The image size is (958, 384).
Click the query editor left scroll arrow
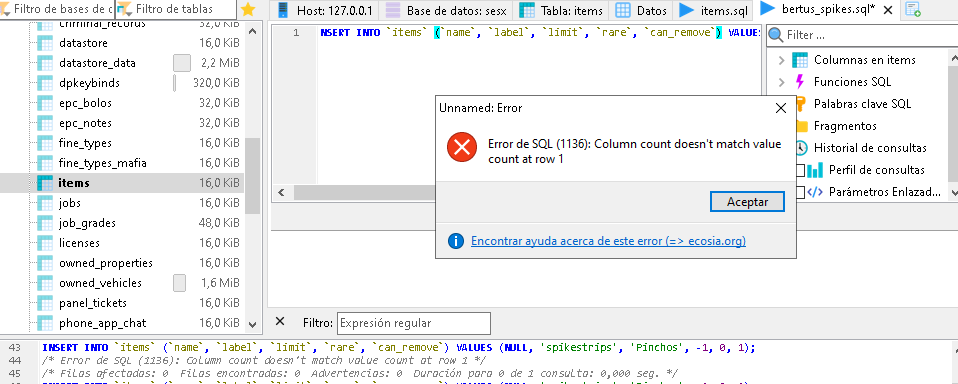(x=281, y=192)
